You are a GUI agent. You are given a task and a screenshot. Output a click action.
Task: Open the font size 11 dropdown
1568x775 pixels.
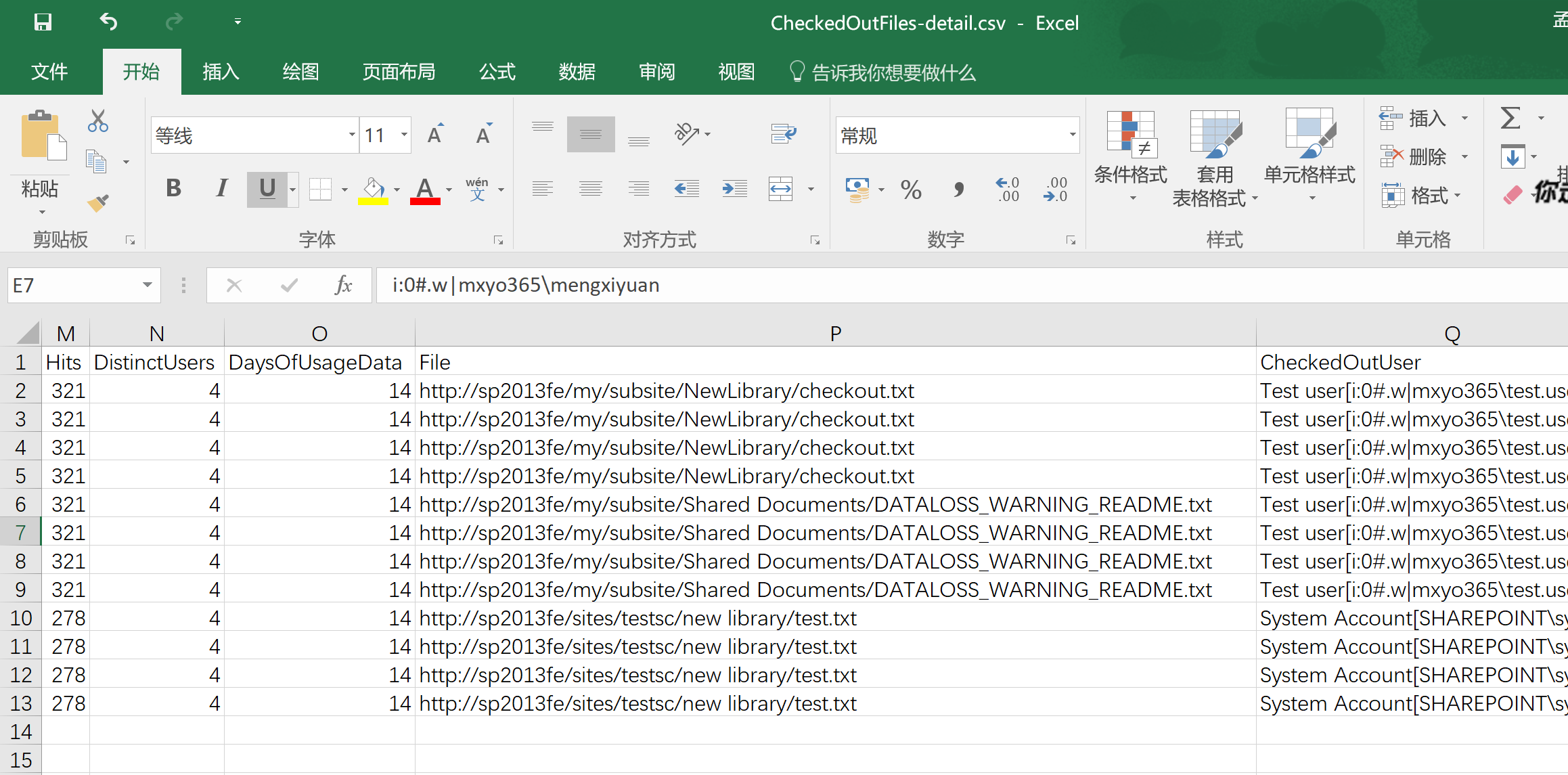[x=404, y=135]
